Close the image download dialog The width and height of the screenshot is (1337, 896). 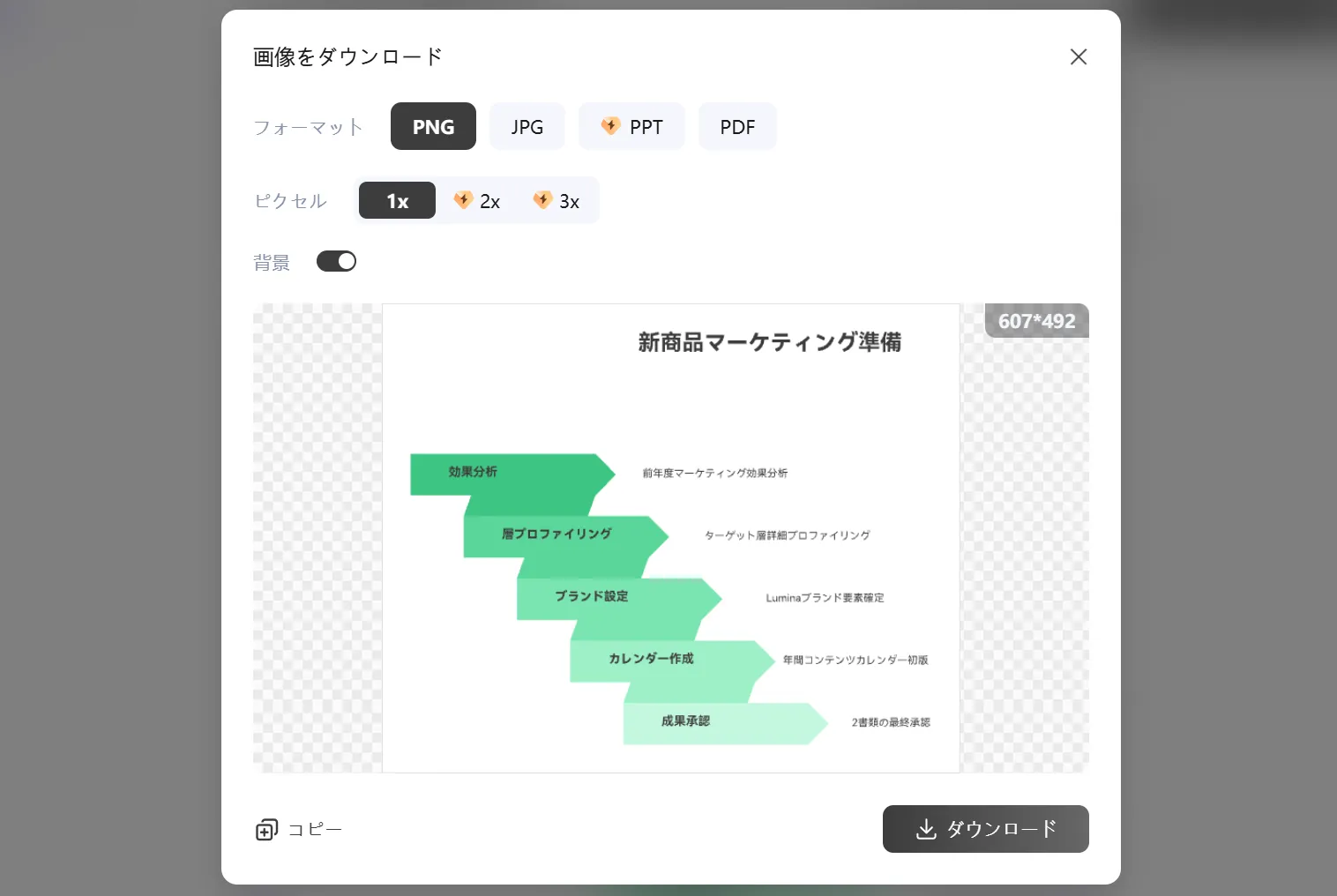[1078, 57]
